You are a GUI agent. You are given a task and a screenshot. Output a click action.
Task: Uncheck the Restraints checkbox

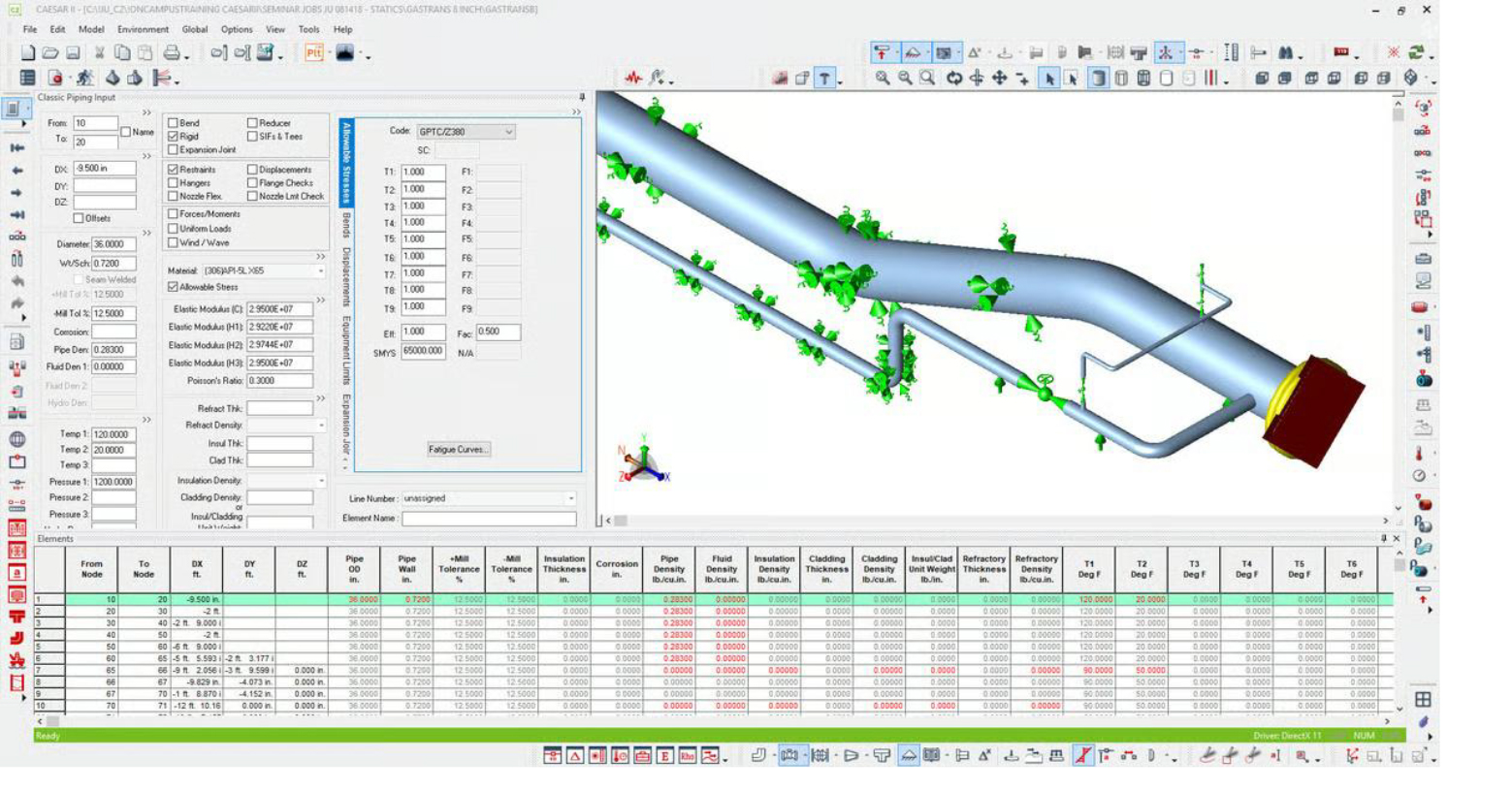pyautogui.click(x=173, y=170)
